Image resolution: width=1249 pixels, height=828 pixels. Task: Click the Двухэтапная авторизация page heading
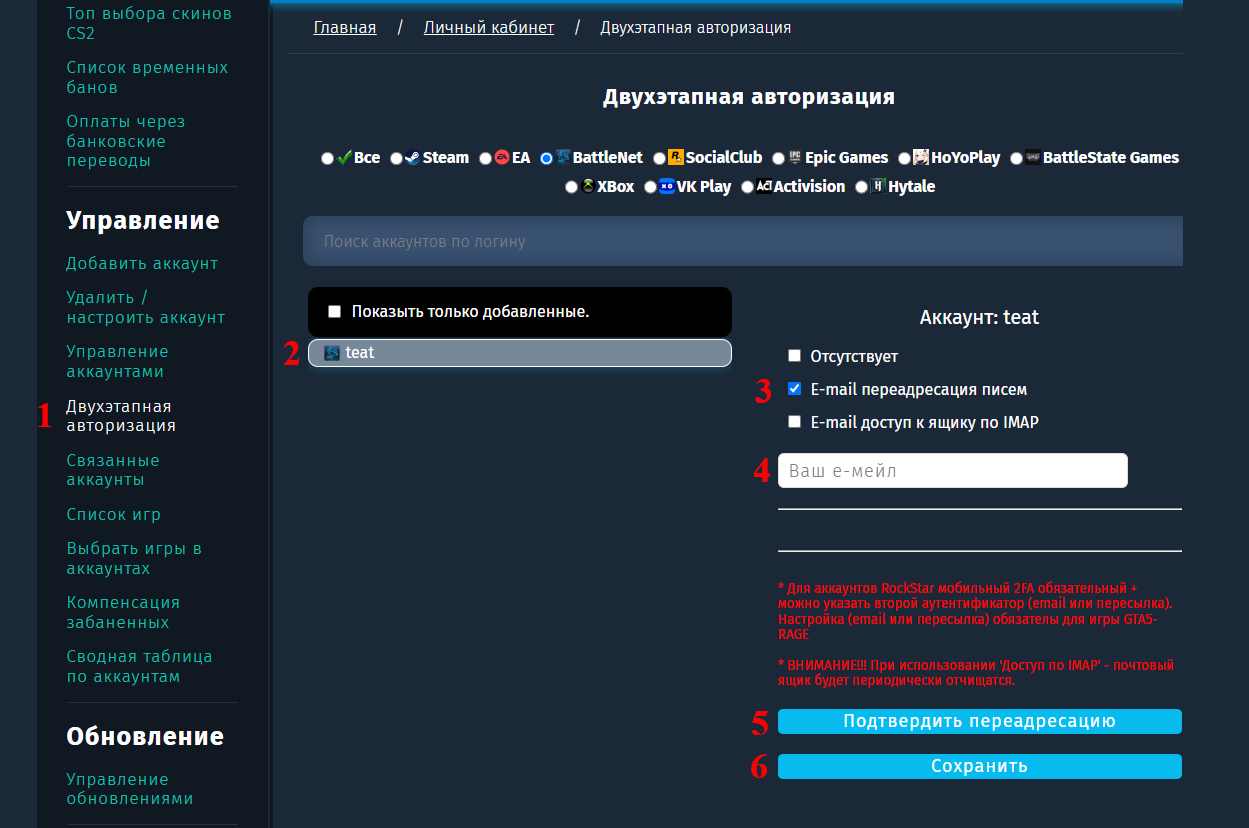pos(748,97)
